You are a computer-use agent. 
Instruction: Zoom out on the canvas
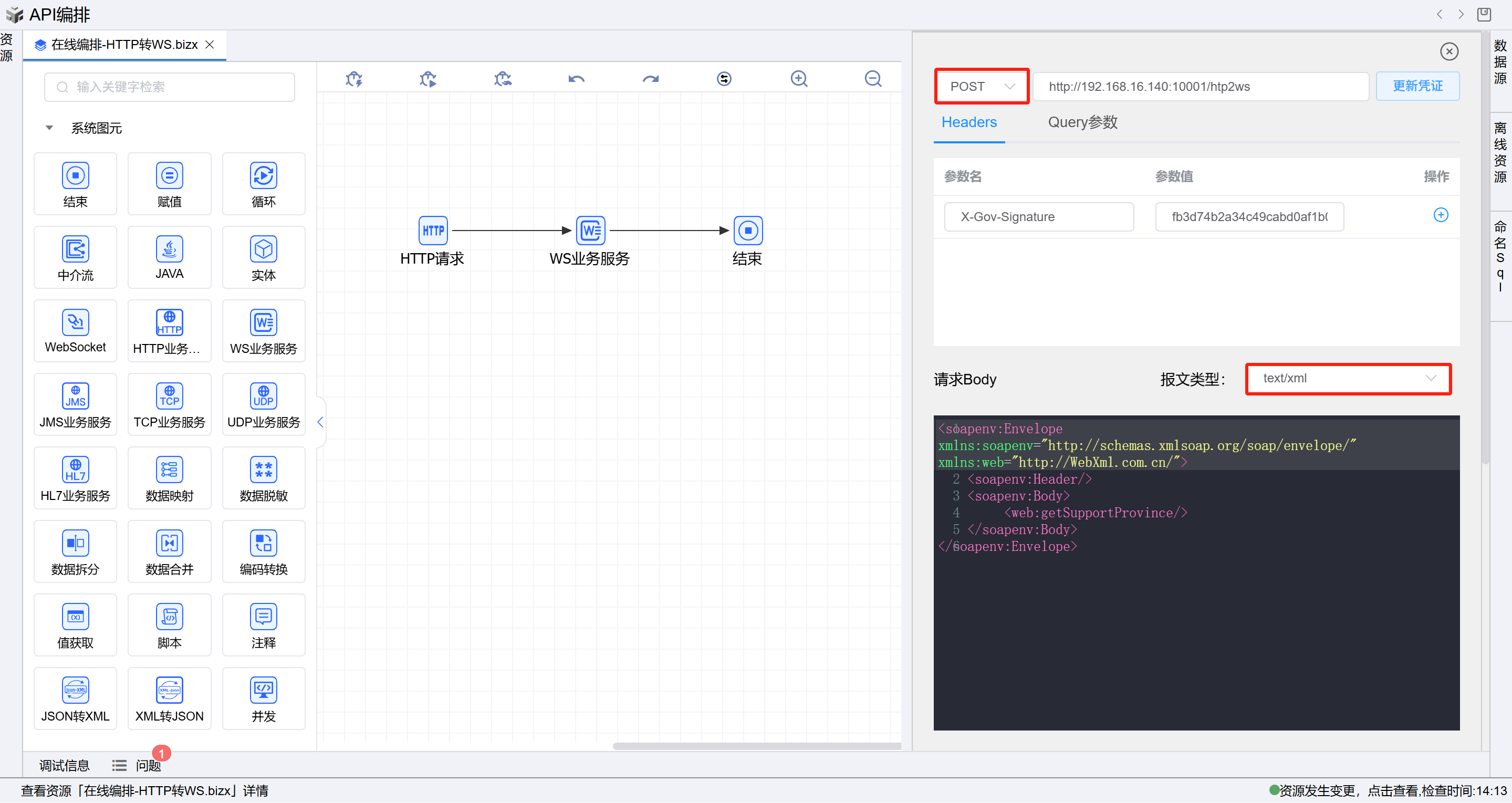point(873,79)
